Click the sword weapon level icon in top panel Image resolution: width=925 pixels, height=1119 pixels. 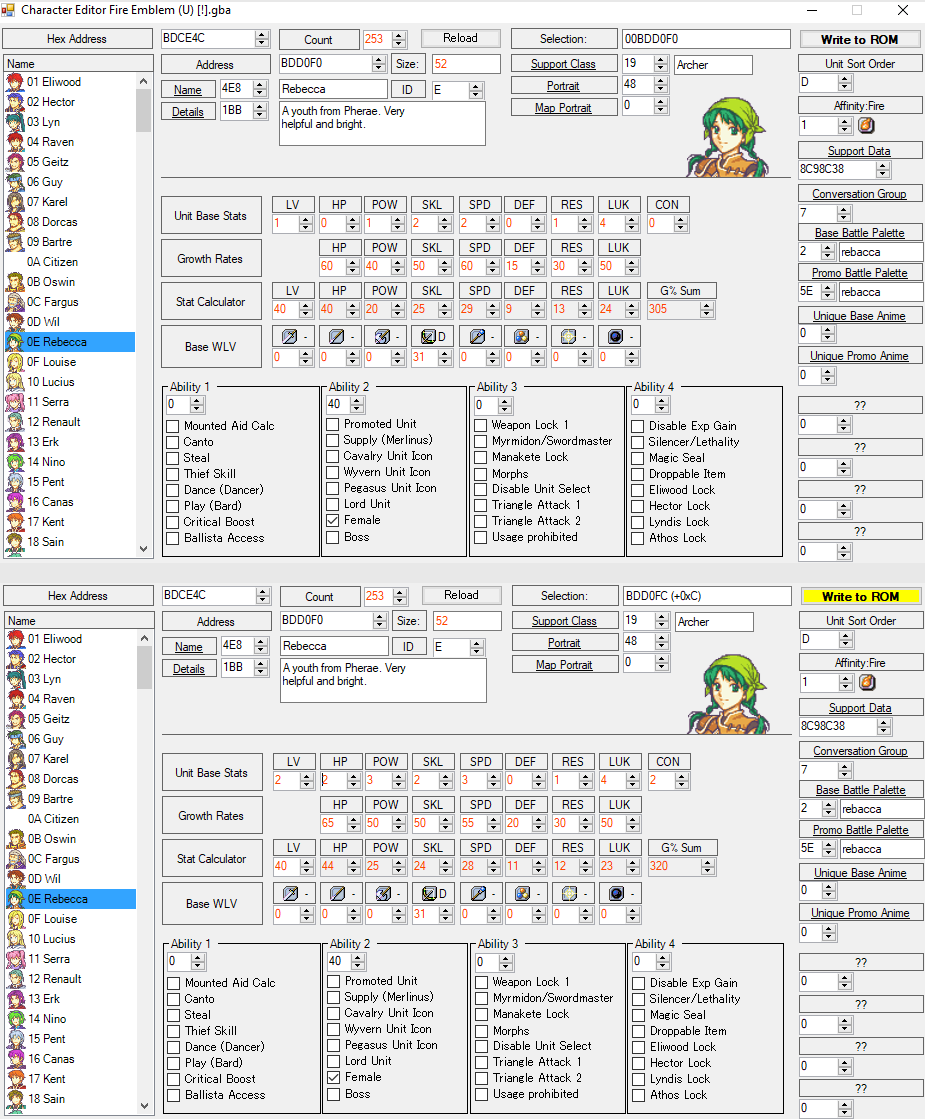click(x=289, y=336)
